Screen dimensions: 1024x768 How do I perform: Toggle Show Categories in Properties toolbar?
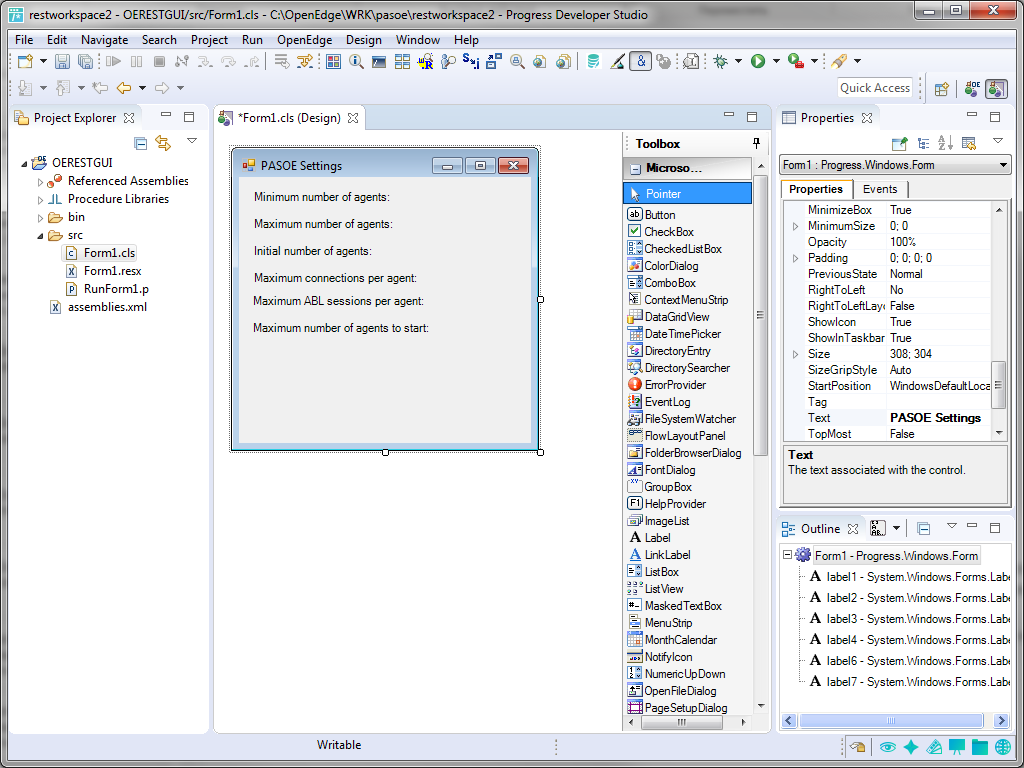coord(923,143)
